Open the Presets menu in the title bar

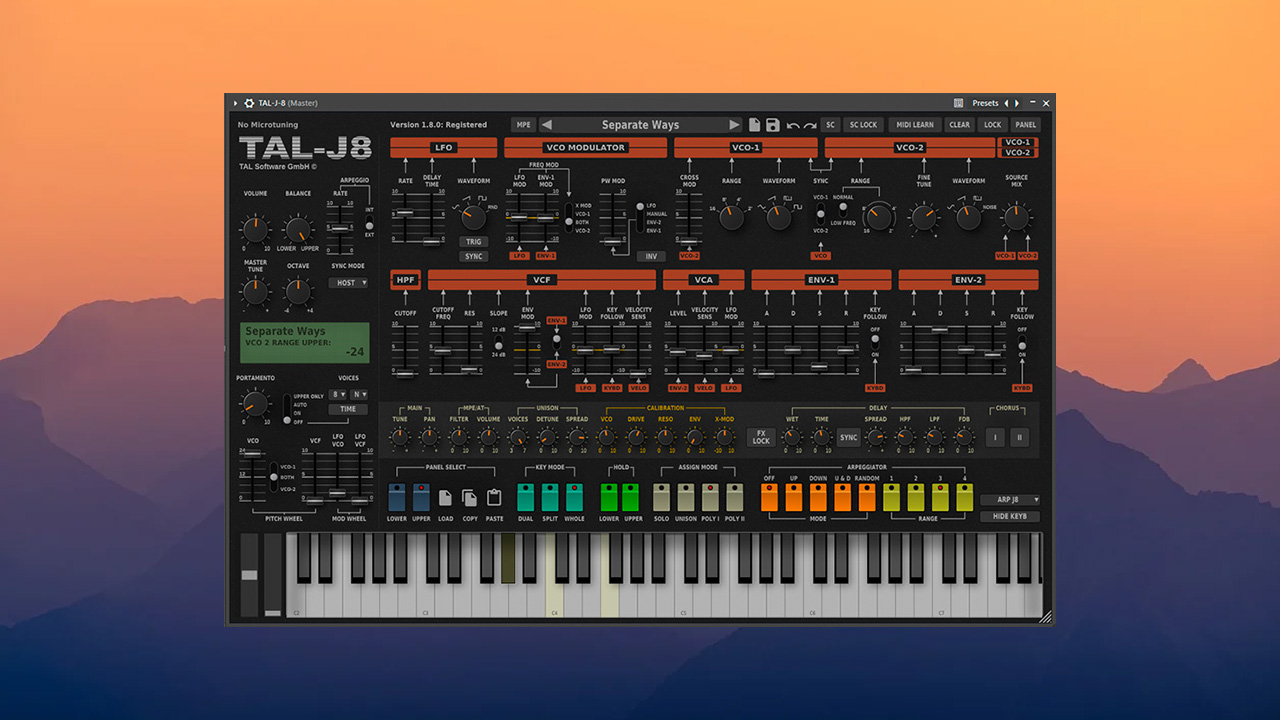click(985, 102)
